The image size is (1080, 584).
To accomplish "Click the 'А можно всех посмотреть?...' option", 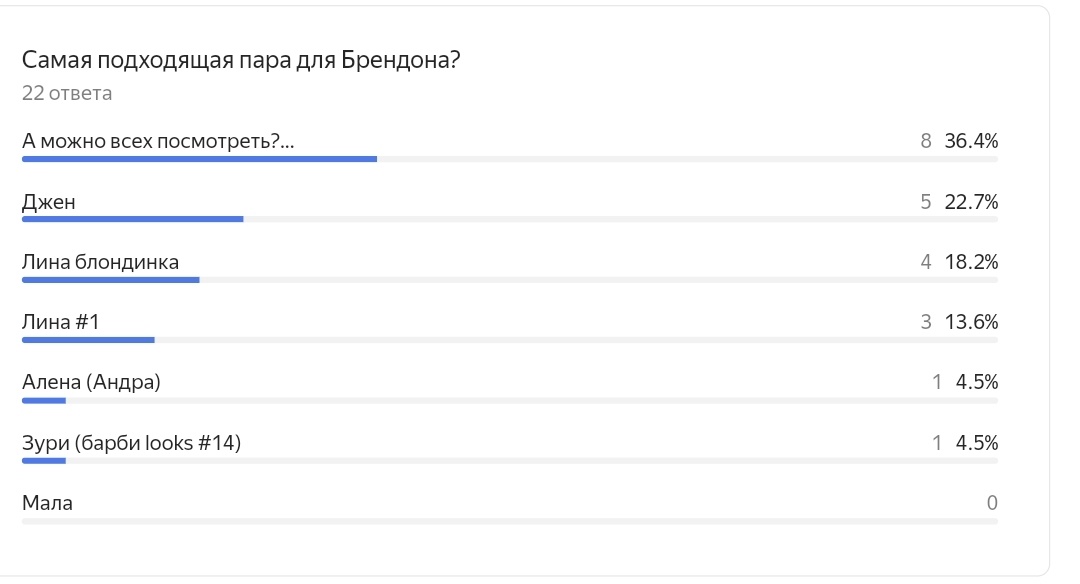I will [x=158, y=141].
